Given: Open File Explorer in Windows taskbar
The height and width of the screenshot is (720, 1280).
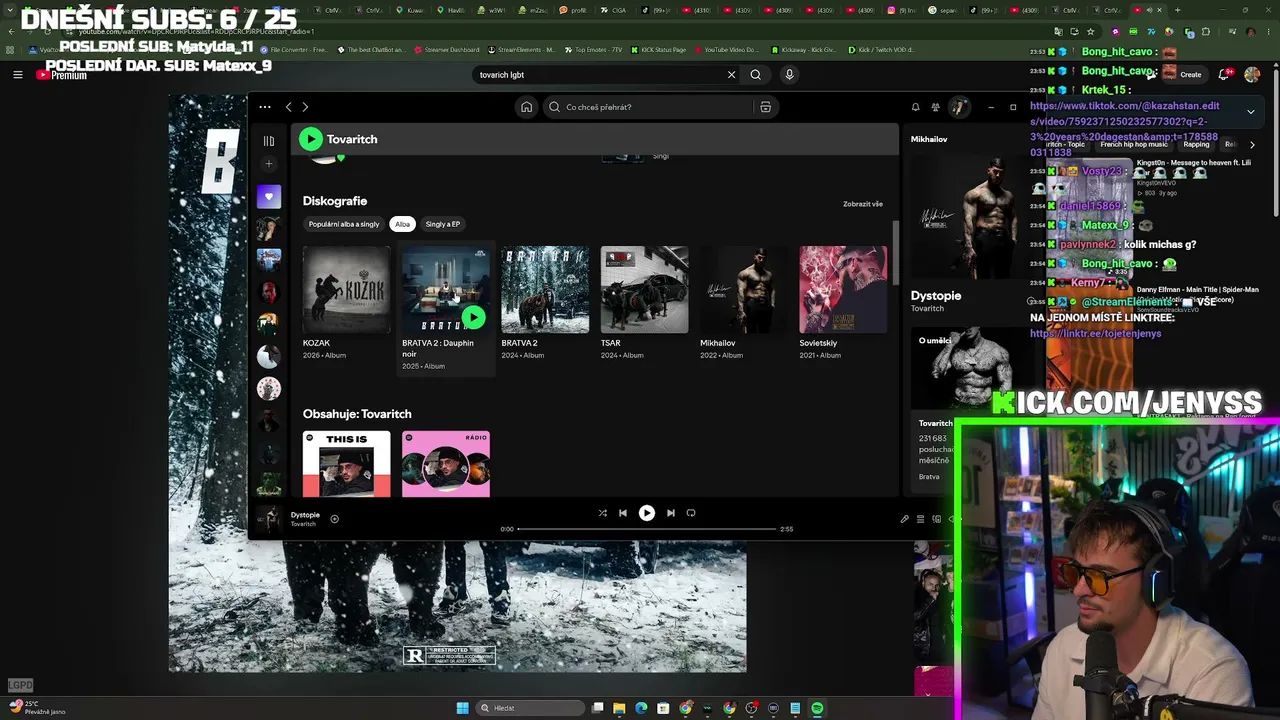Looking at the screenshot, I should pos(619,708).
